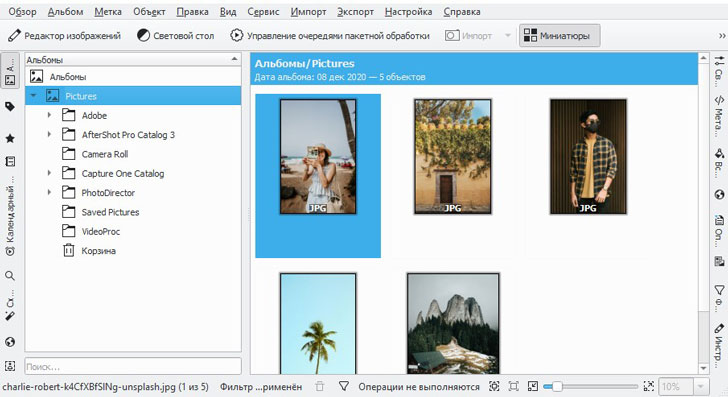Open the Справка menu
This screenshot has width=728, height=397.
coord(462,12)
